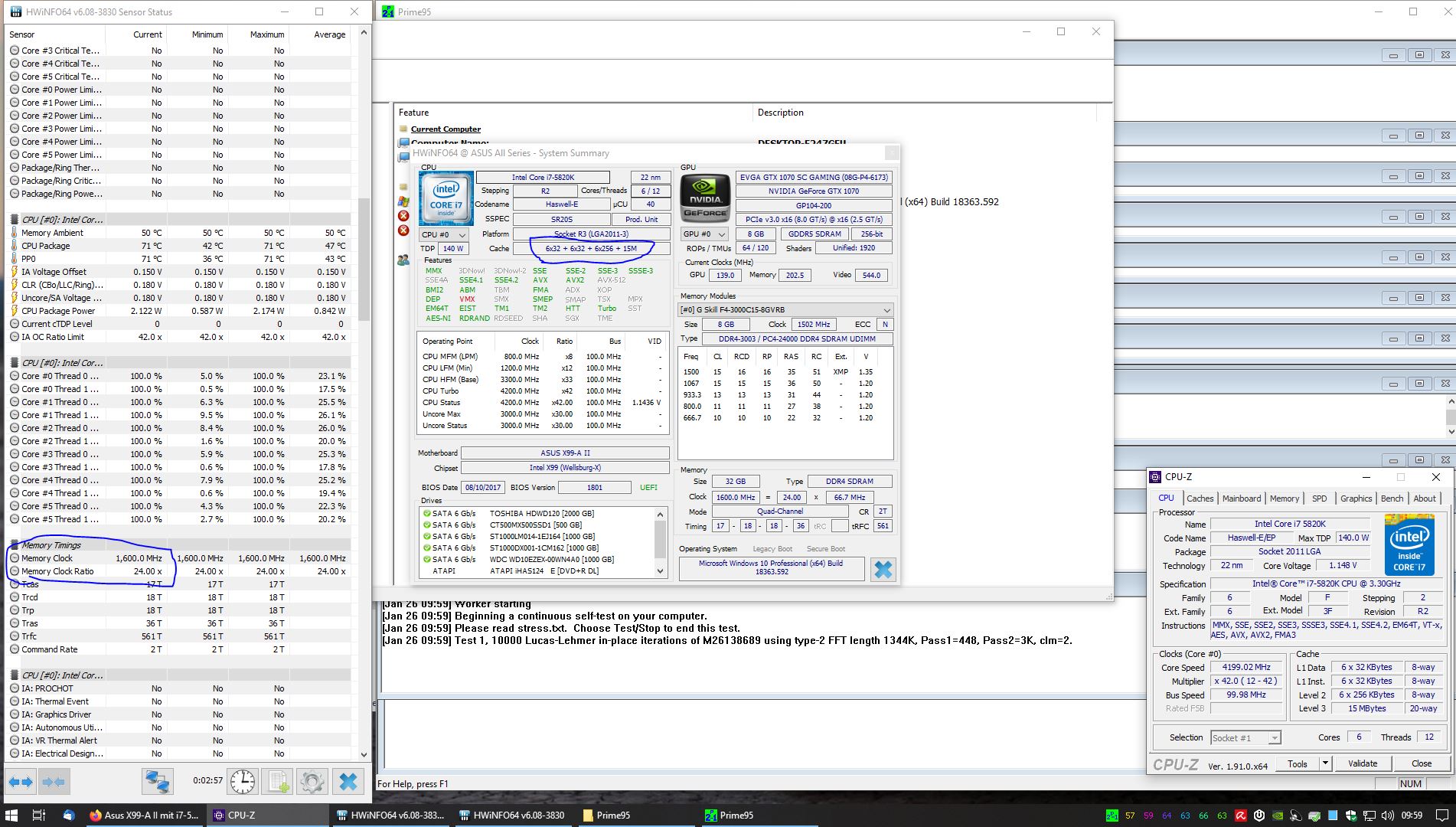This screenshot has height=827, width=1456.
Task: Click cache field 6x32 + 6x32 + 6x256 + 15M
Action: [x=591, y=249]
